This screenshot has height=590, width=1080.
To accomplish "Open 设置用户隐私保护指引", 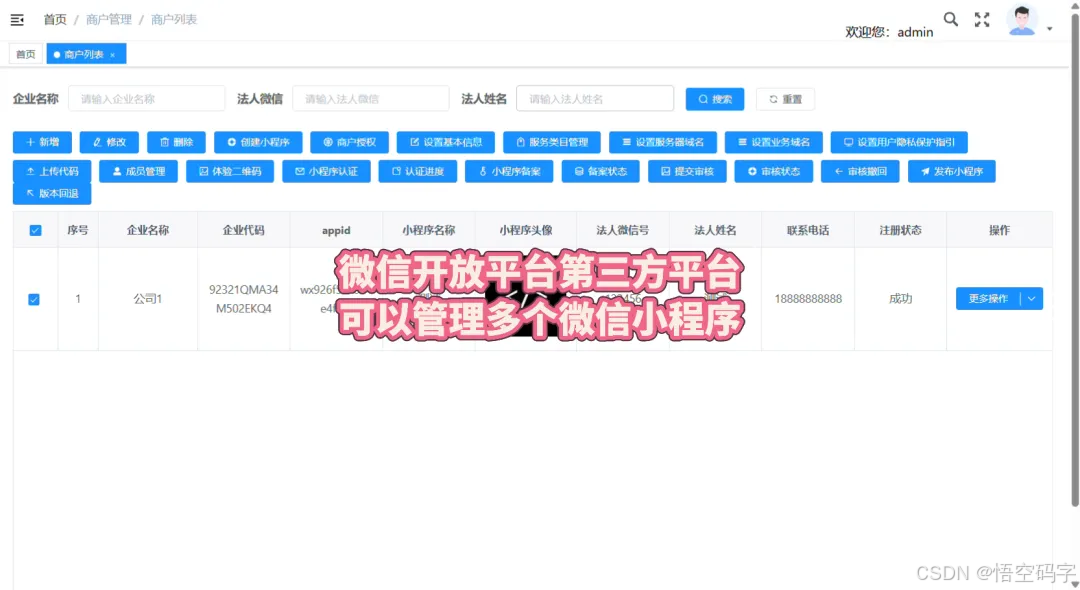I will 899,142.
